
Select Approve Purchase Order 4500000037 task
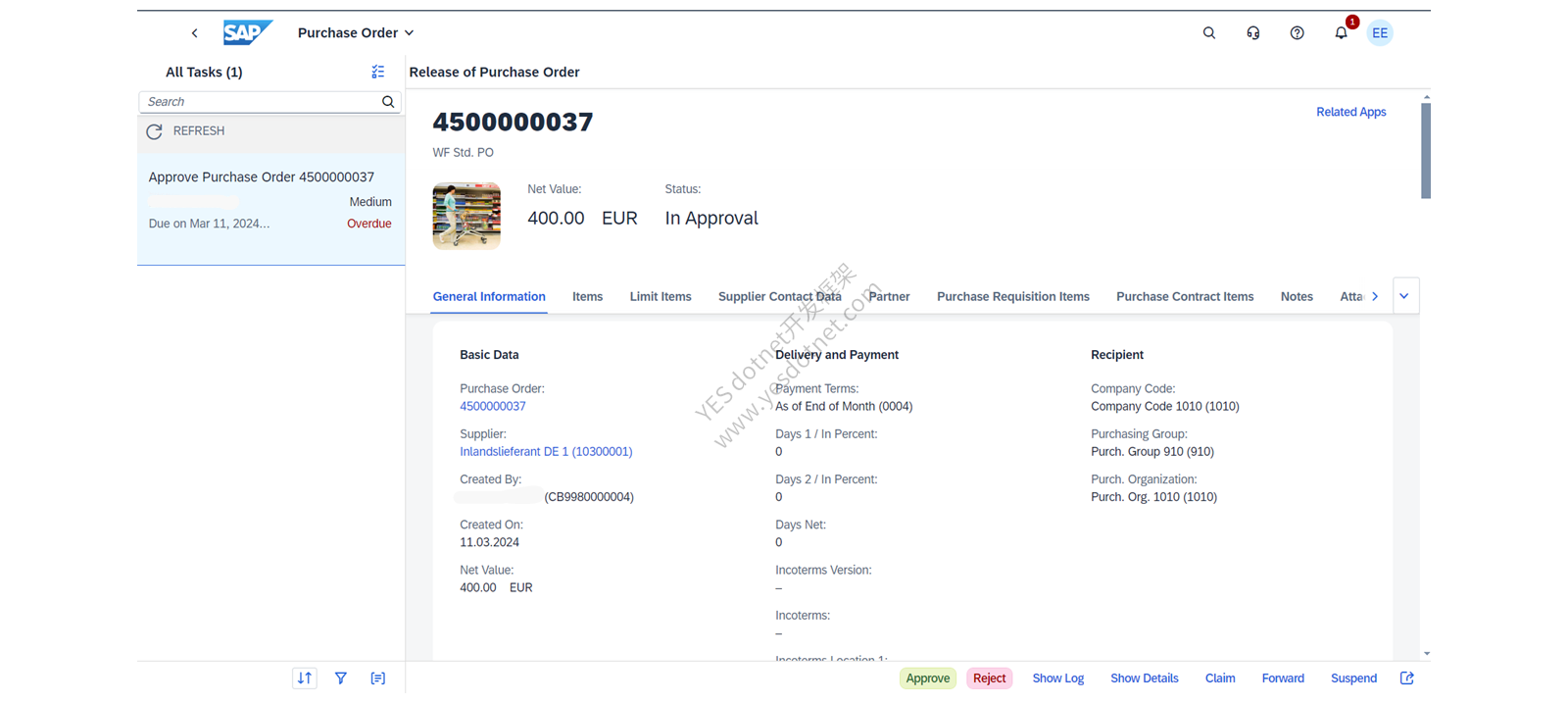tap(270, 209)
